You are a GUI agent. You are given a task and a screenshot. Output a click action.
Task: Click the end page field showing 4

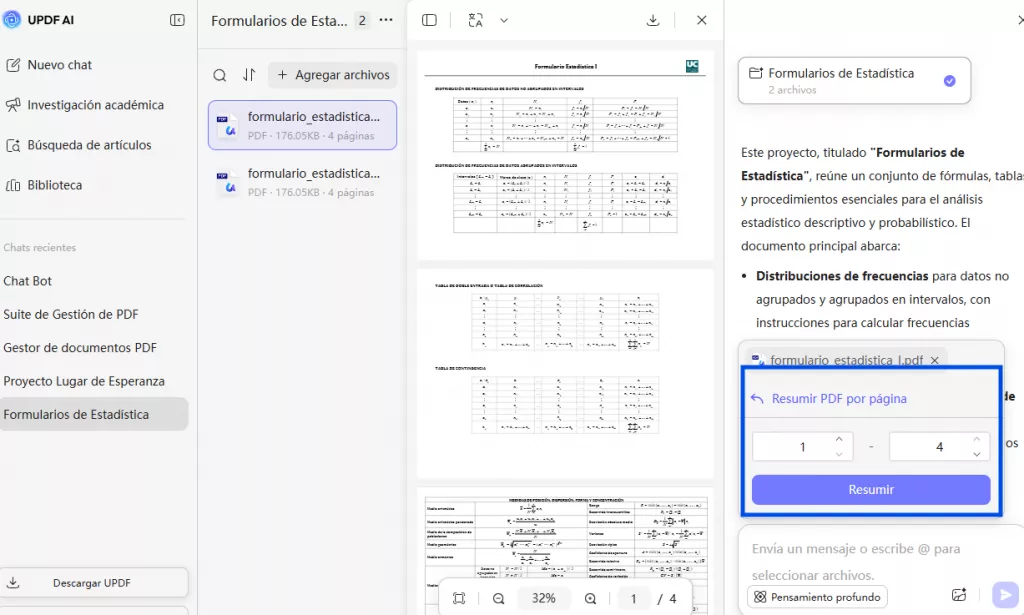[939, 447]
